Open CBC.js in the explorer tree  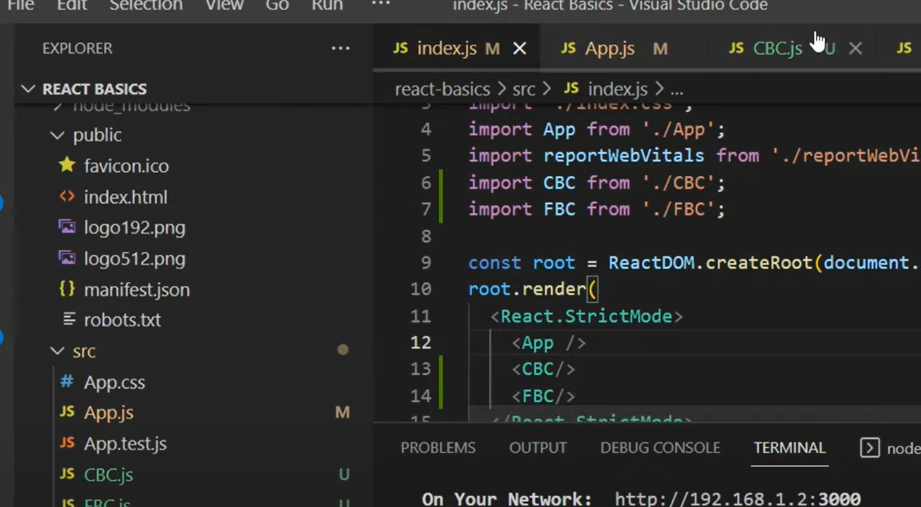click(x=109, y=475)
